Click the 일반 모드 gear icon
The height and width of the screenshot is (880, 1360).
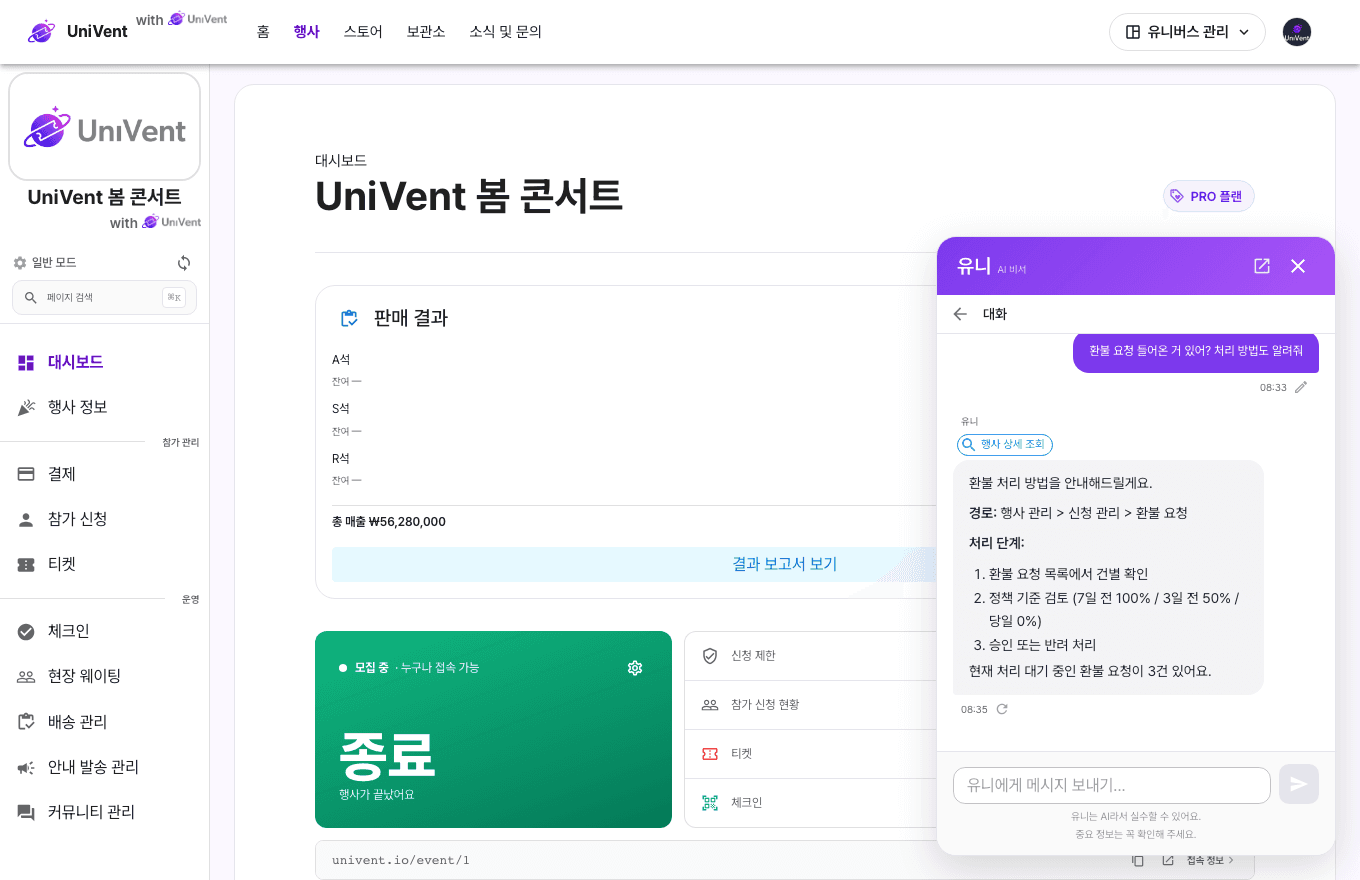pyautogui.click(x=20, y=263)
